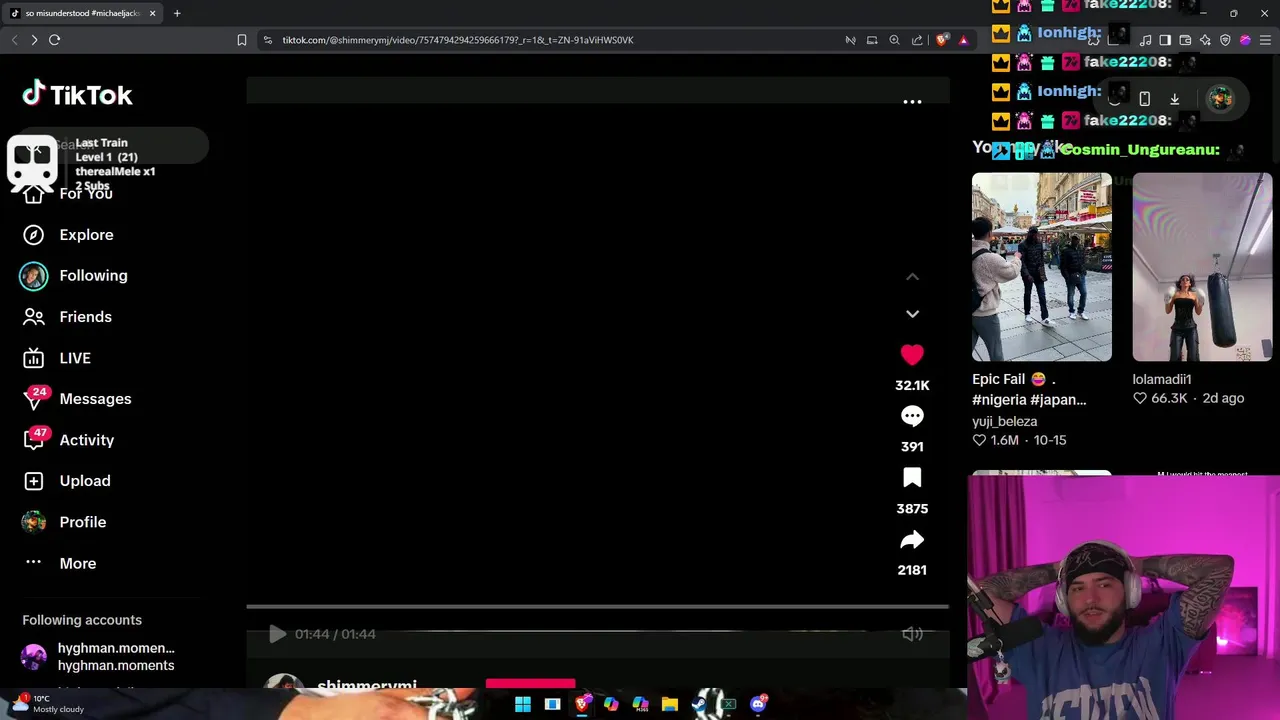Open hyghman.moments following account

click(x=98, y=657)
